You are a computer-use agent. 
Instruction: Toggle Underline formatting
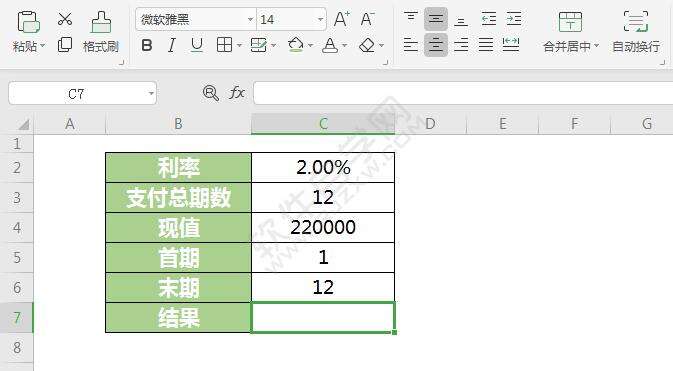click(197, 45)
